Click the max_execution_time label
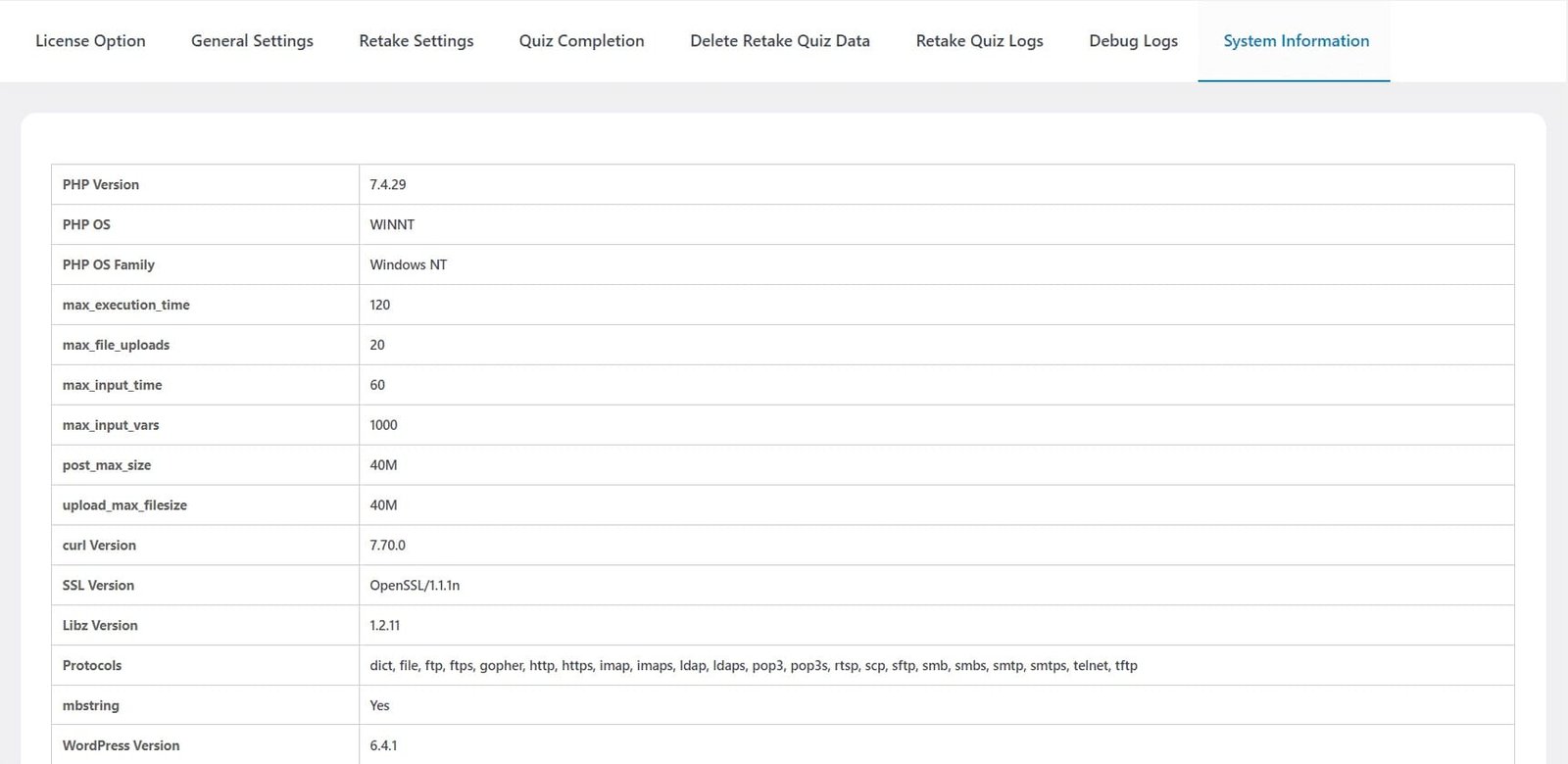1568x764 pixels. click(126, 305)
